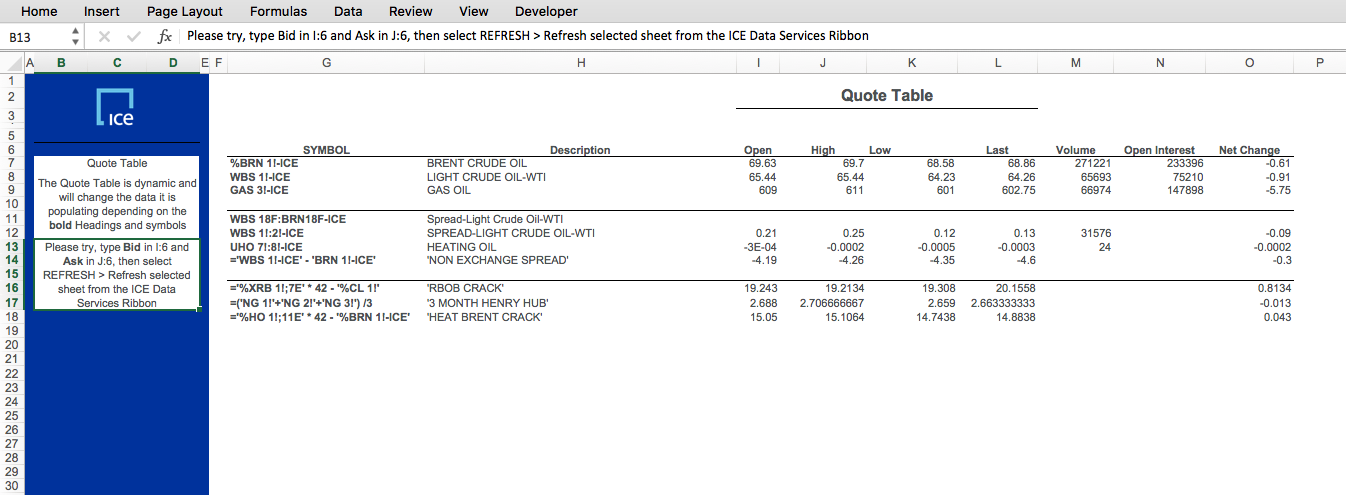Open the Insert ribbon tab

[x=102, y=12]
